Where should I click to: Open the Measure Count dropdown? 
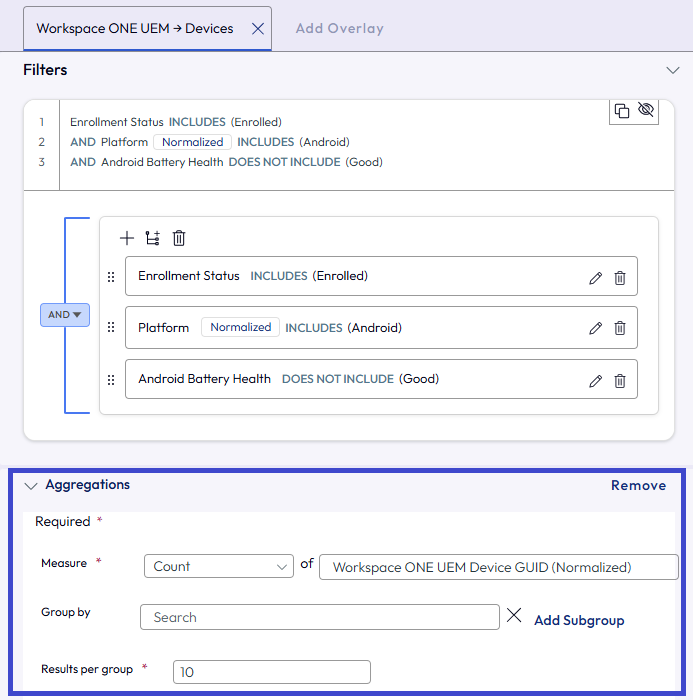[219, 566]
